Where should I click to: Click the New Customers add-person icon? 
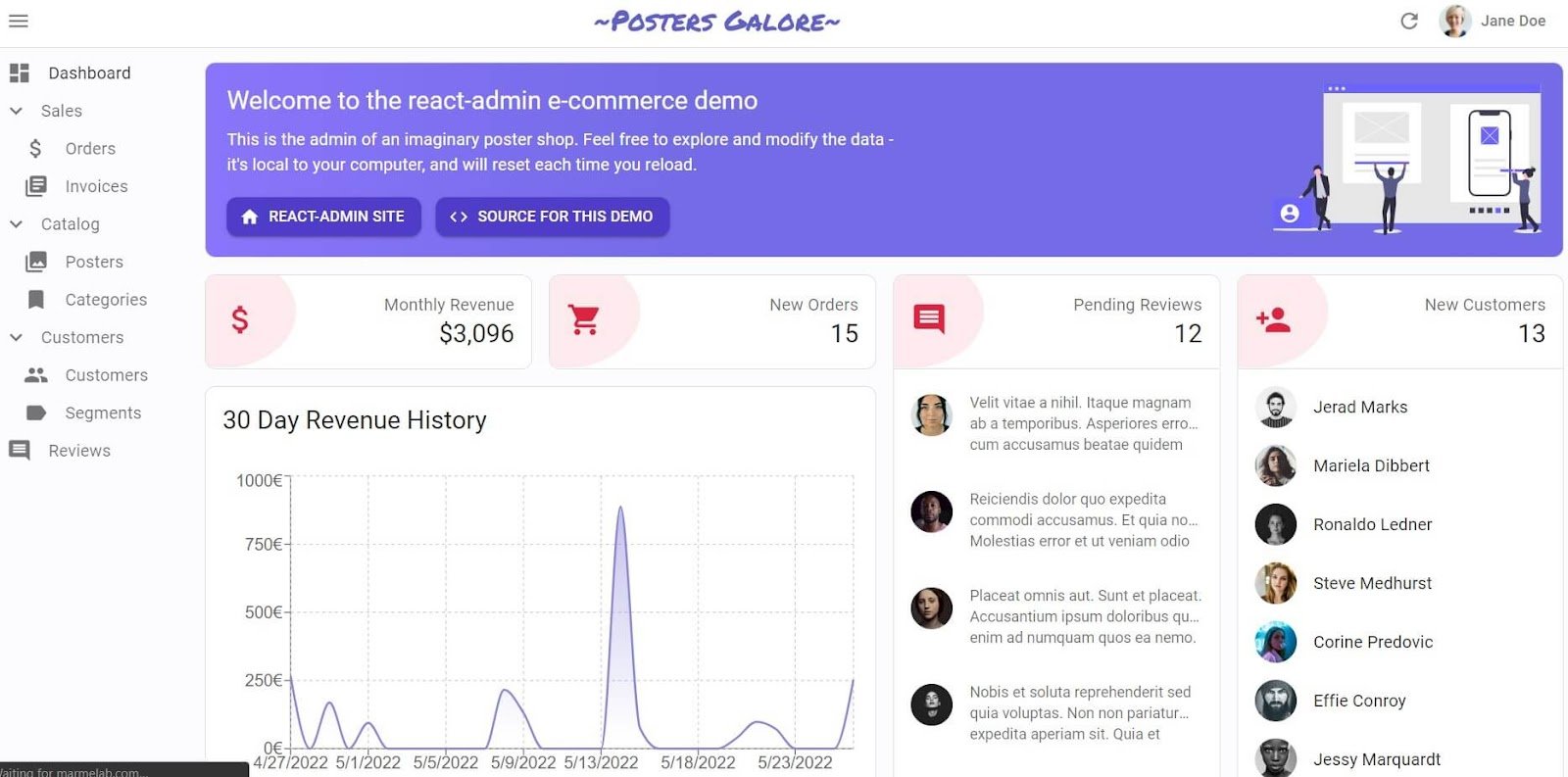[x=1273, y=319]
